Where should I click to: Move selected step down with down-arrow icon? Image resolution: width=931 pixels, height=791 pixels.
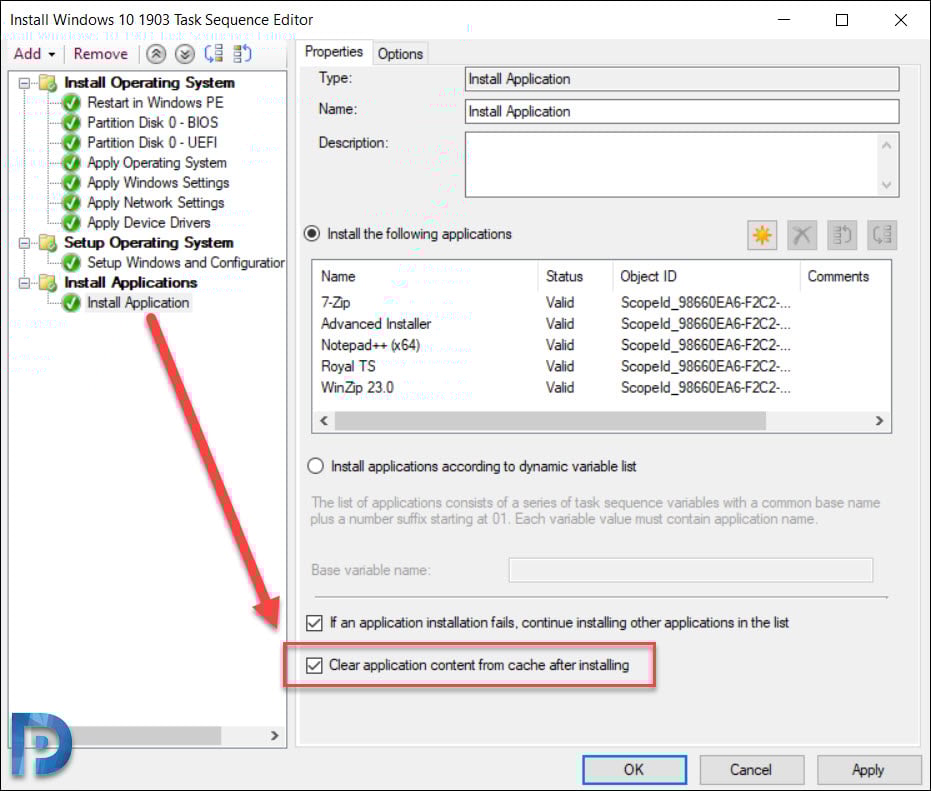point(185,55)
